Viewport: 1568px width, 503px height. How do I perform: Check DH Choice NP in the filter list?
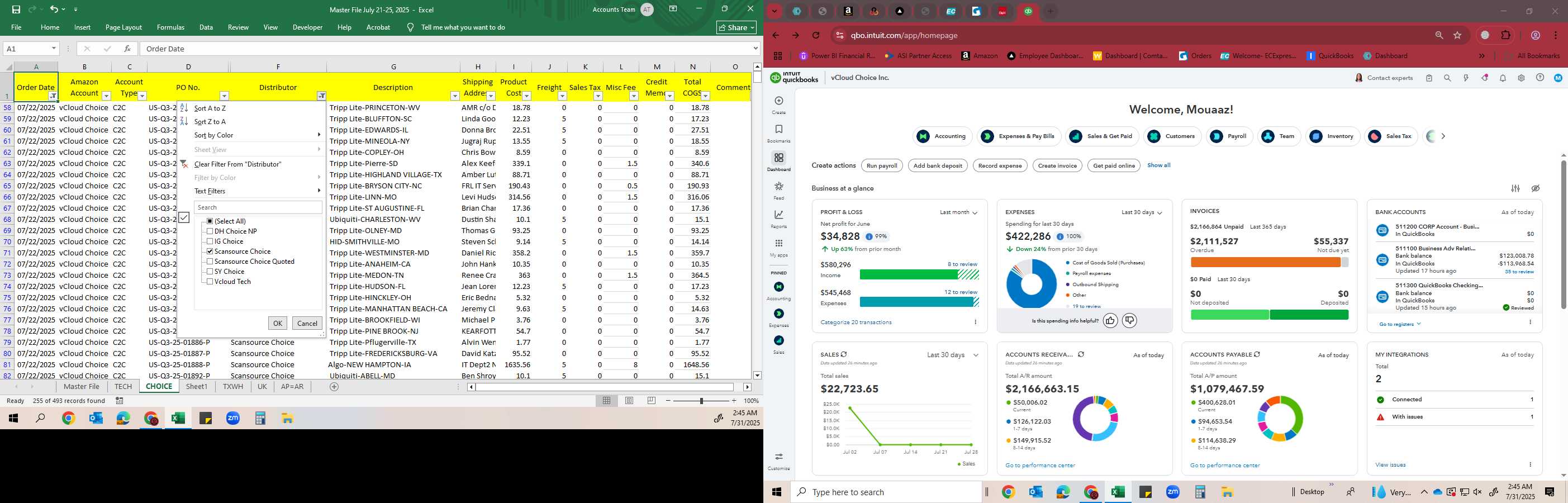click(210, 231)
